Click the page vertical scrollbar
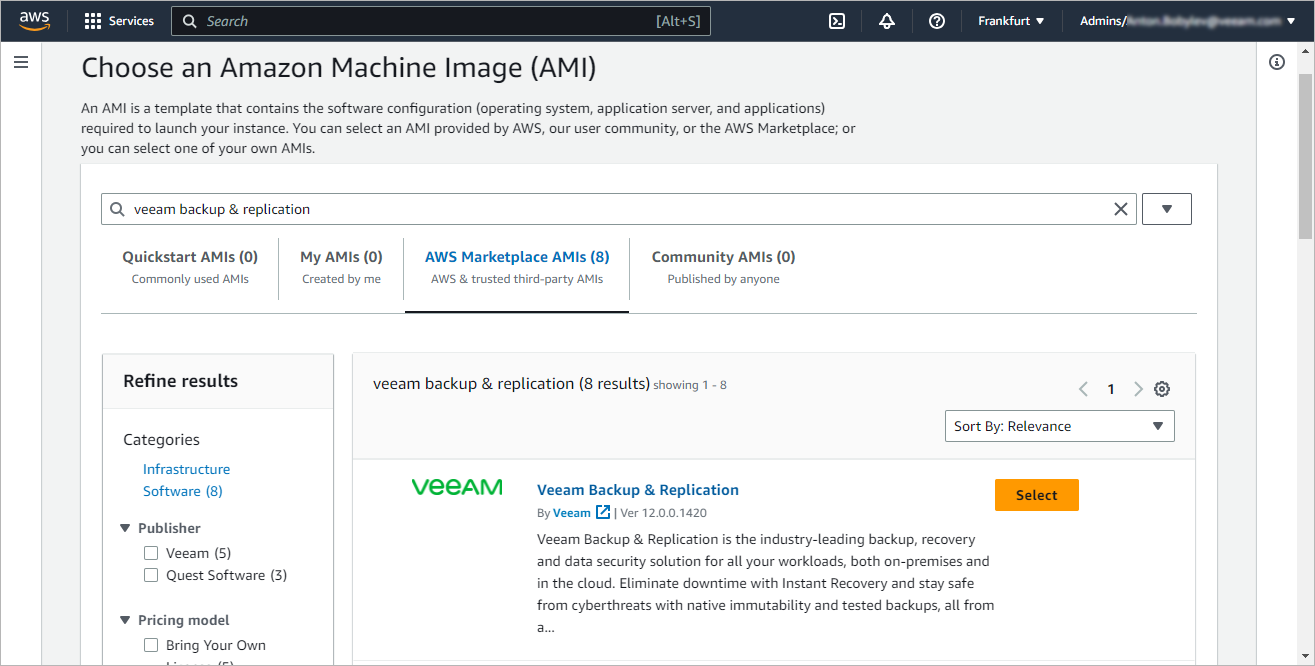1315x666 pixels. (1306, 157)
